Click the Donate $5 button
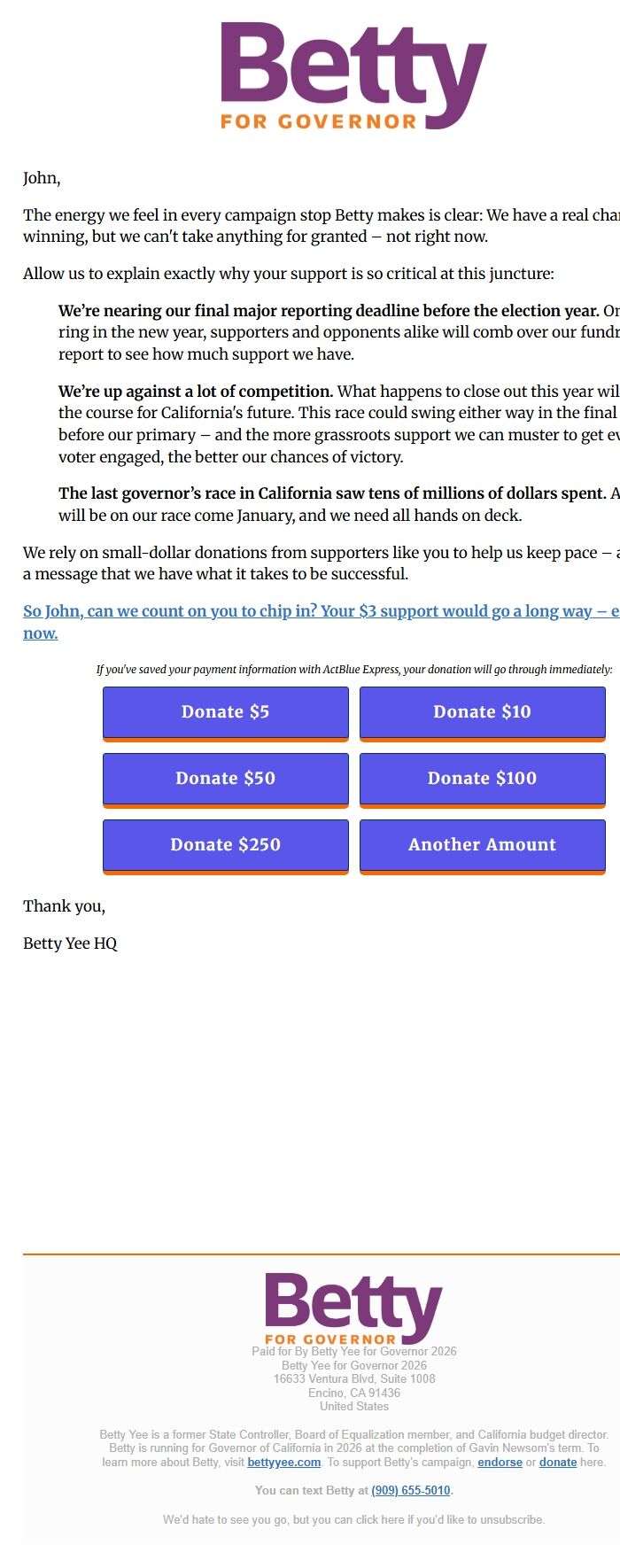Screen dimensions: 620x1568 (x=225, y=712)
